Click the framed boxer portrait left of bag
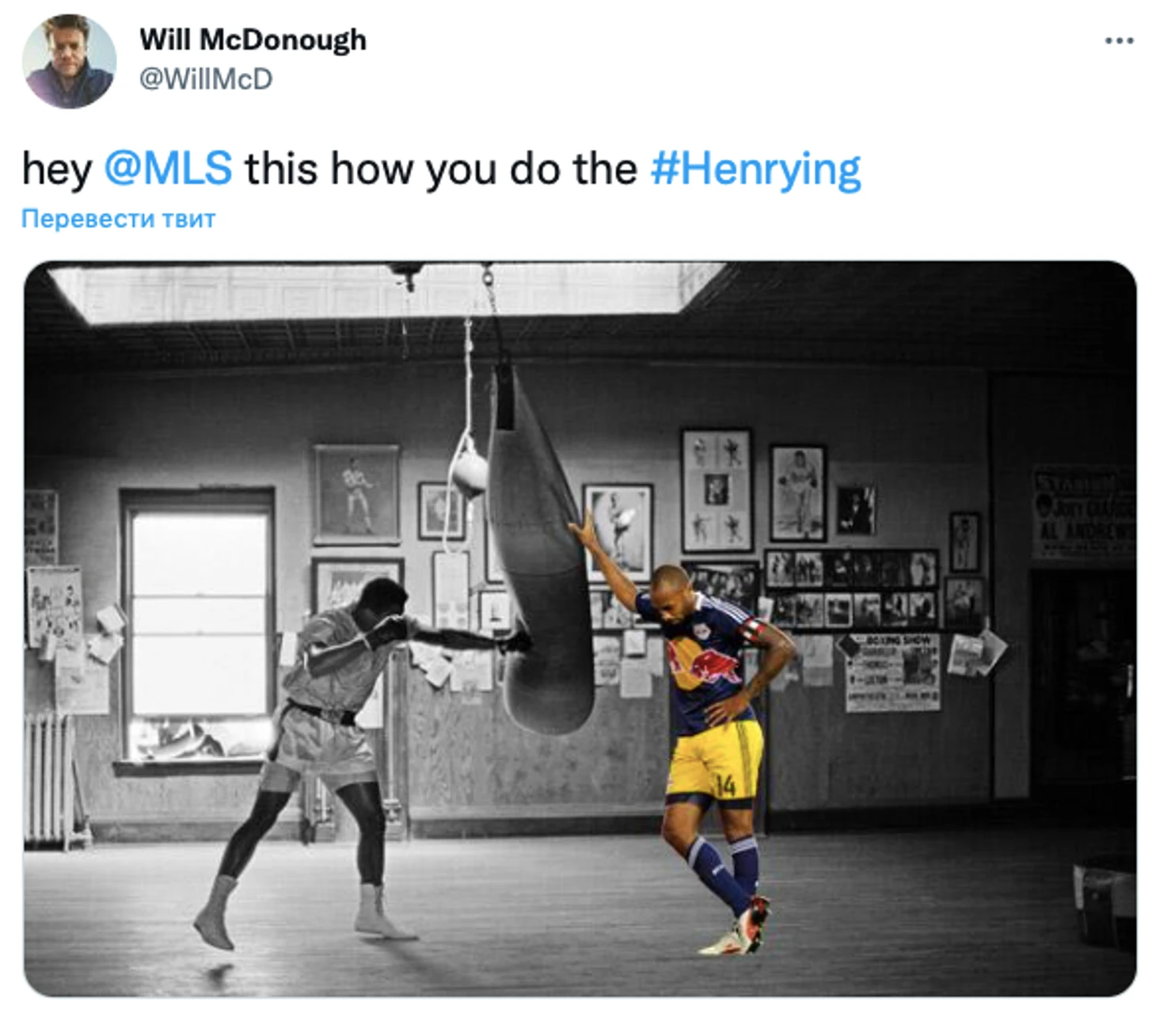This screenshot has width=1156, height=1036. (356, 494)
